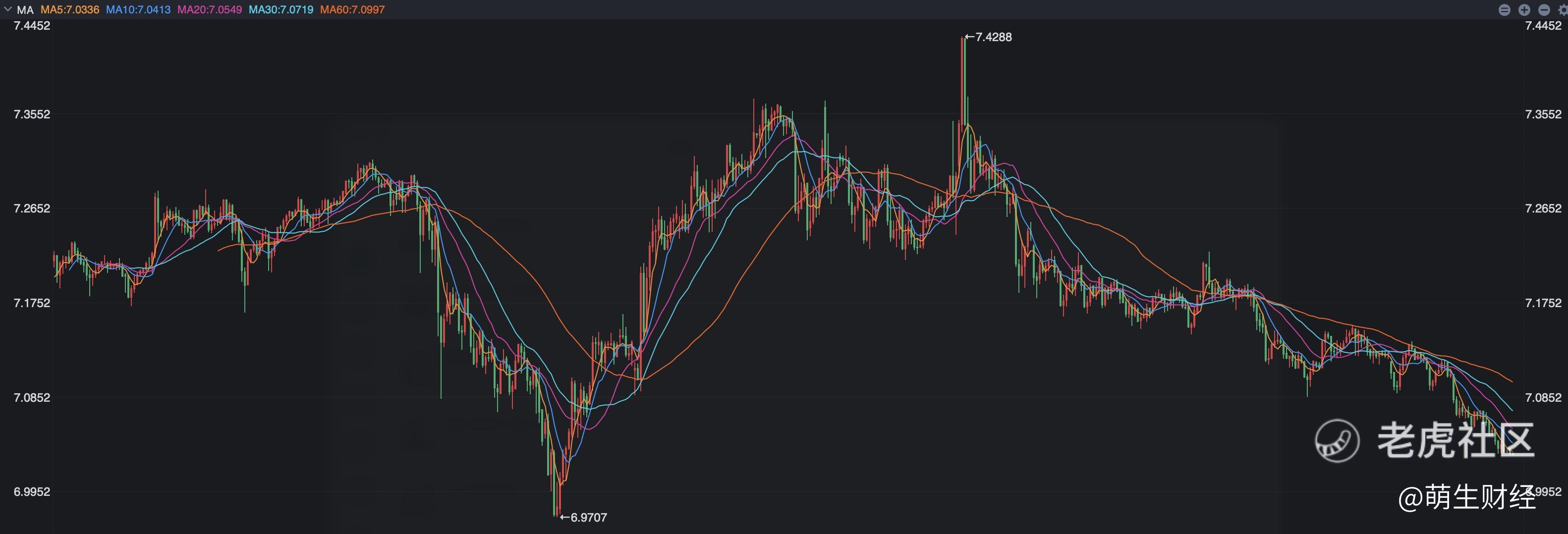This screenshot has height=534, width=1568.
Task: Click the 老虎社区 watermark text
Action: pyautogui.click(x=1455, y=440)
